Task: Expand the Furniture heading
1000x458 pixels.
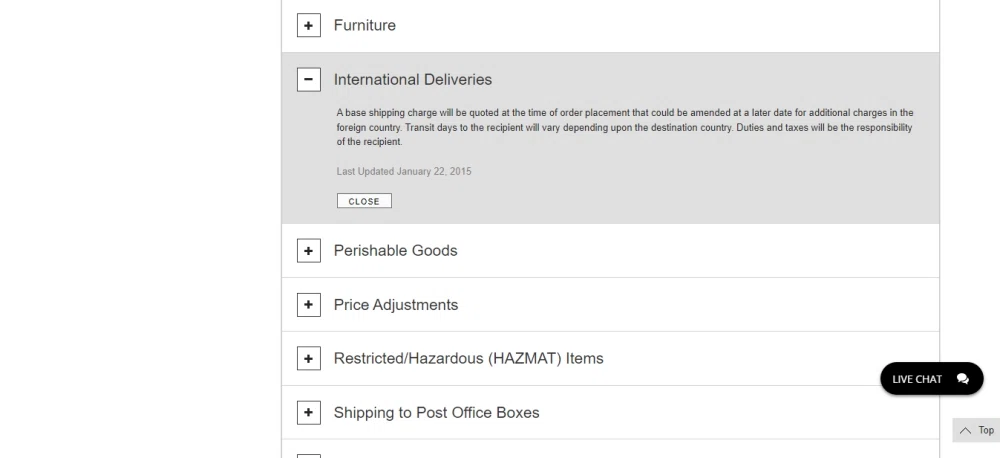Action: [x=365, y=26]
